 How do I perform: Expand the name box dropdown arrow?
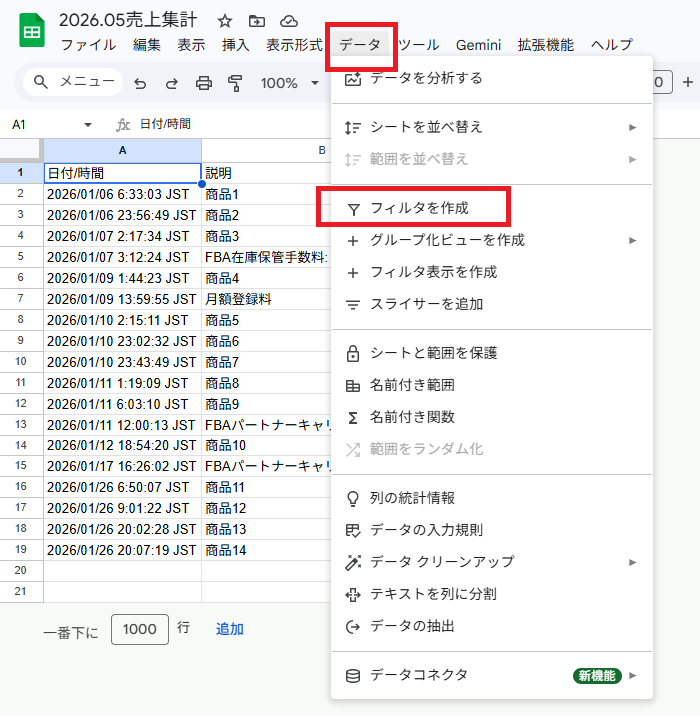pyautogui.click(x=88, y=125)
